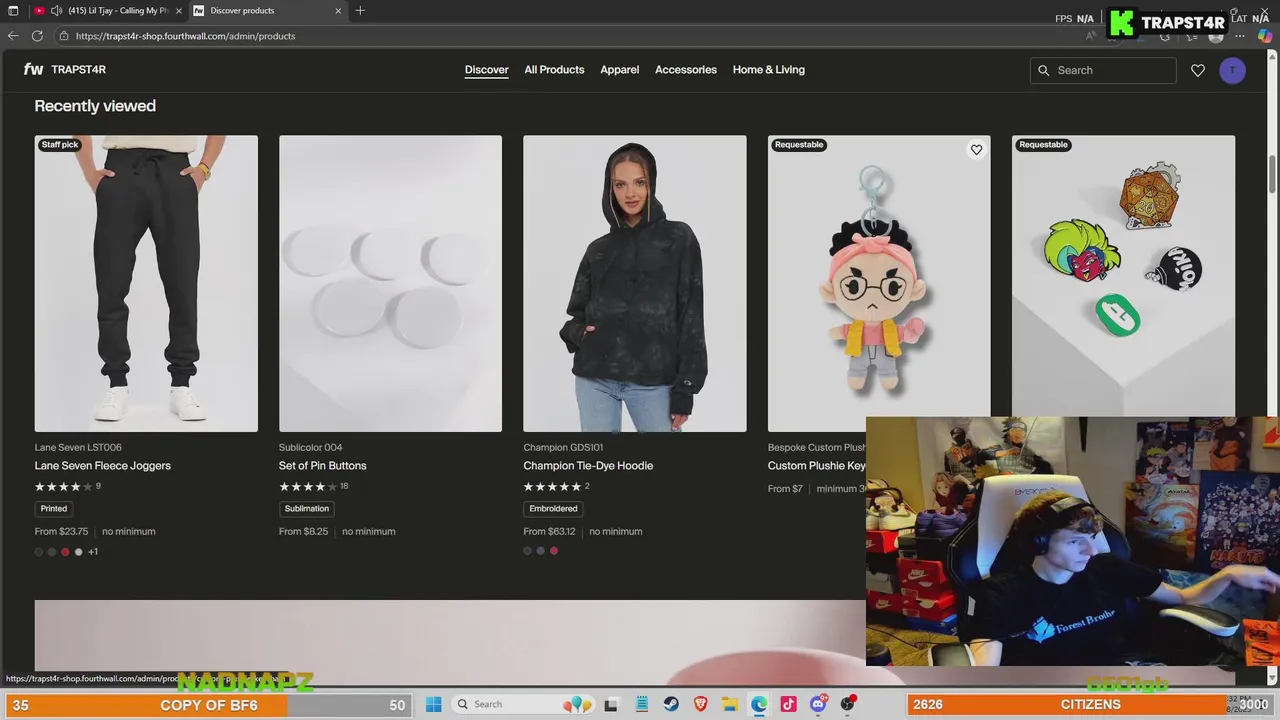Click the 'Sublicolor 004' brand label
This screenshot has height=720, width=1280.
click(x=311, y=448)
